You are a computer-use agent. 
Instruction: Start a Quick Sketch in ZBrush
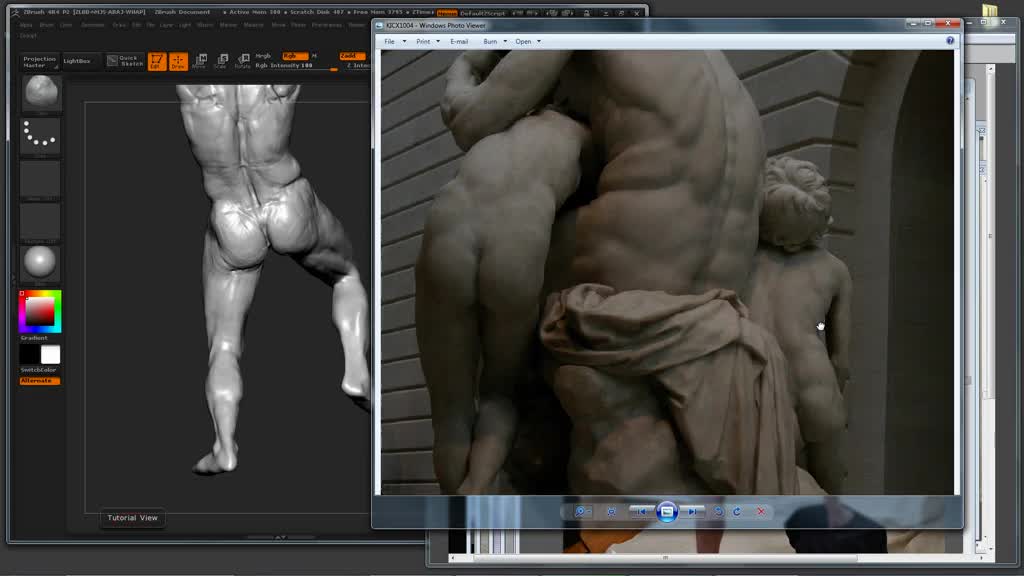coord(125,61)
